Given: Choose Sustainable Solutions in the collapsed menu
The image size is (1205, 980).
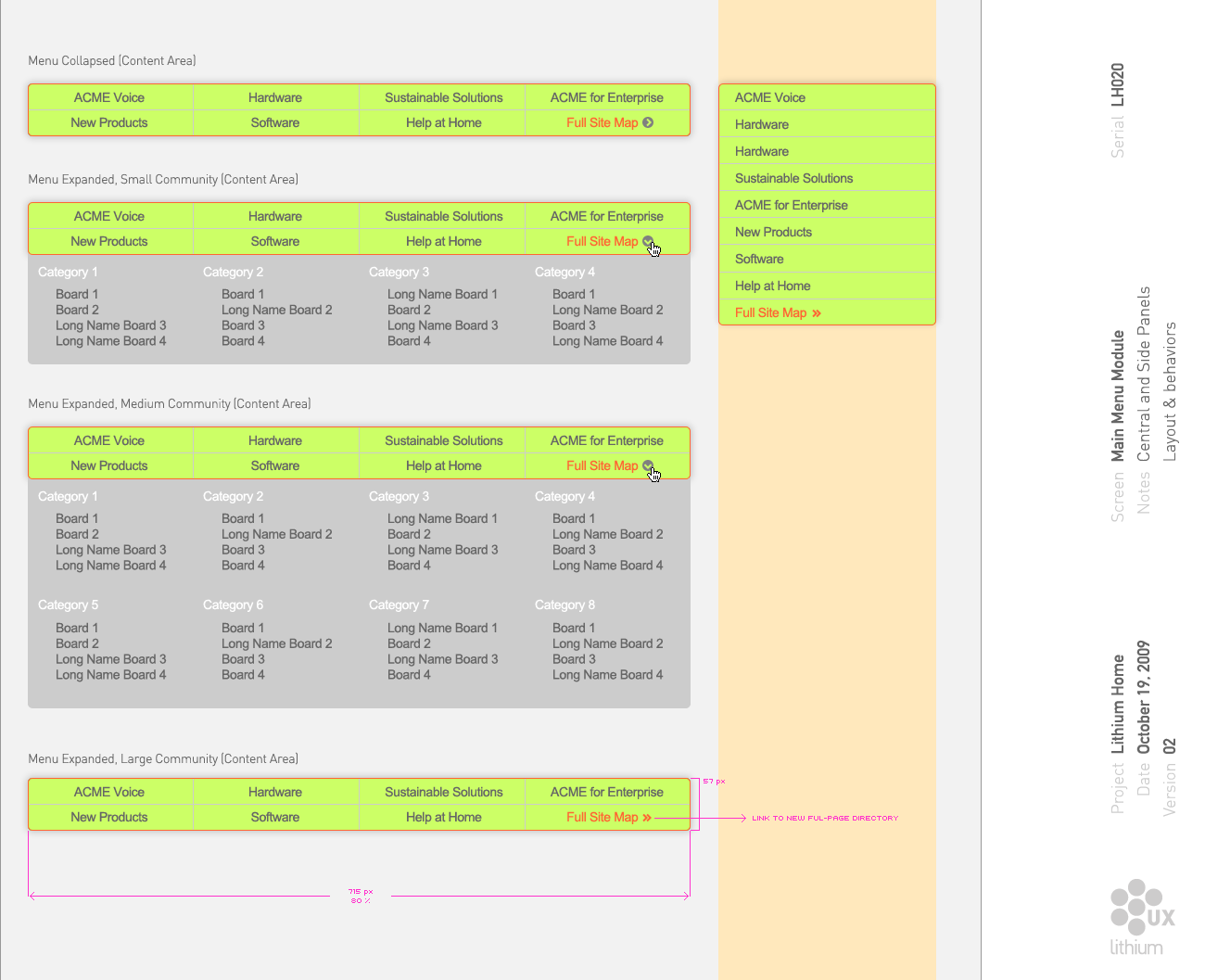Looking at the screenshot, I should coord(444,97).
